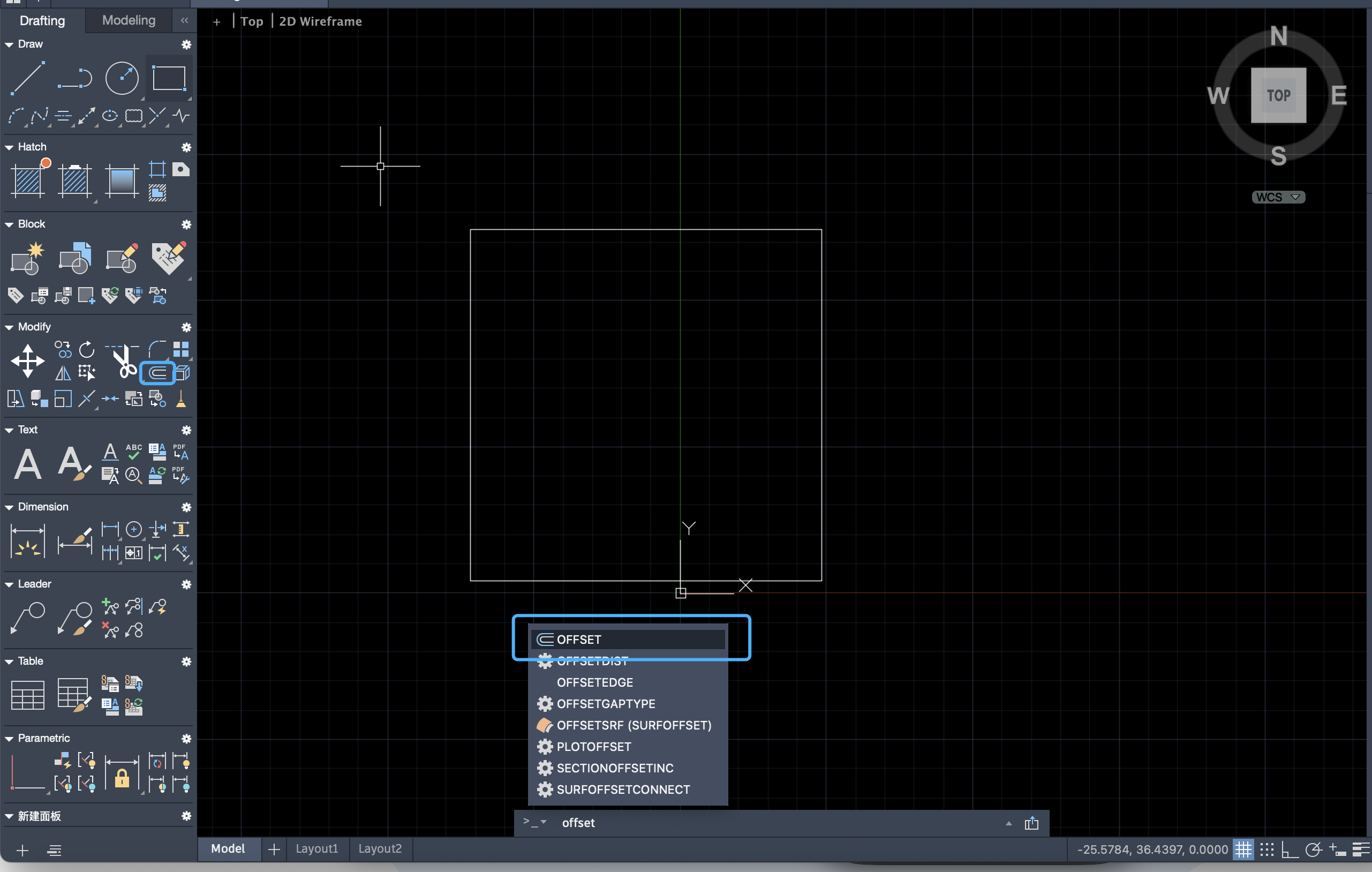Select the Line tool in Draw panel
Image resolution: width=1372 pixels, height=872 pixels.
pos(27,78)
